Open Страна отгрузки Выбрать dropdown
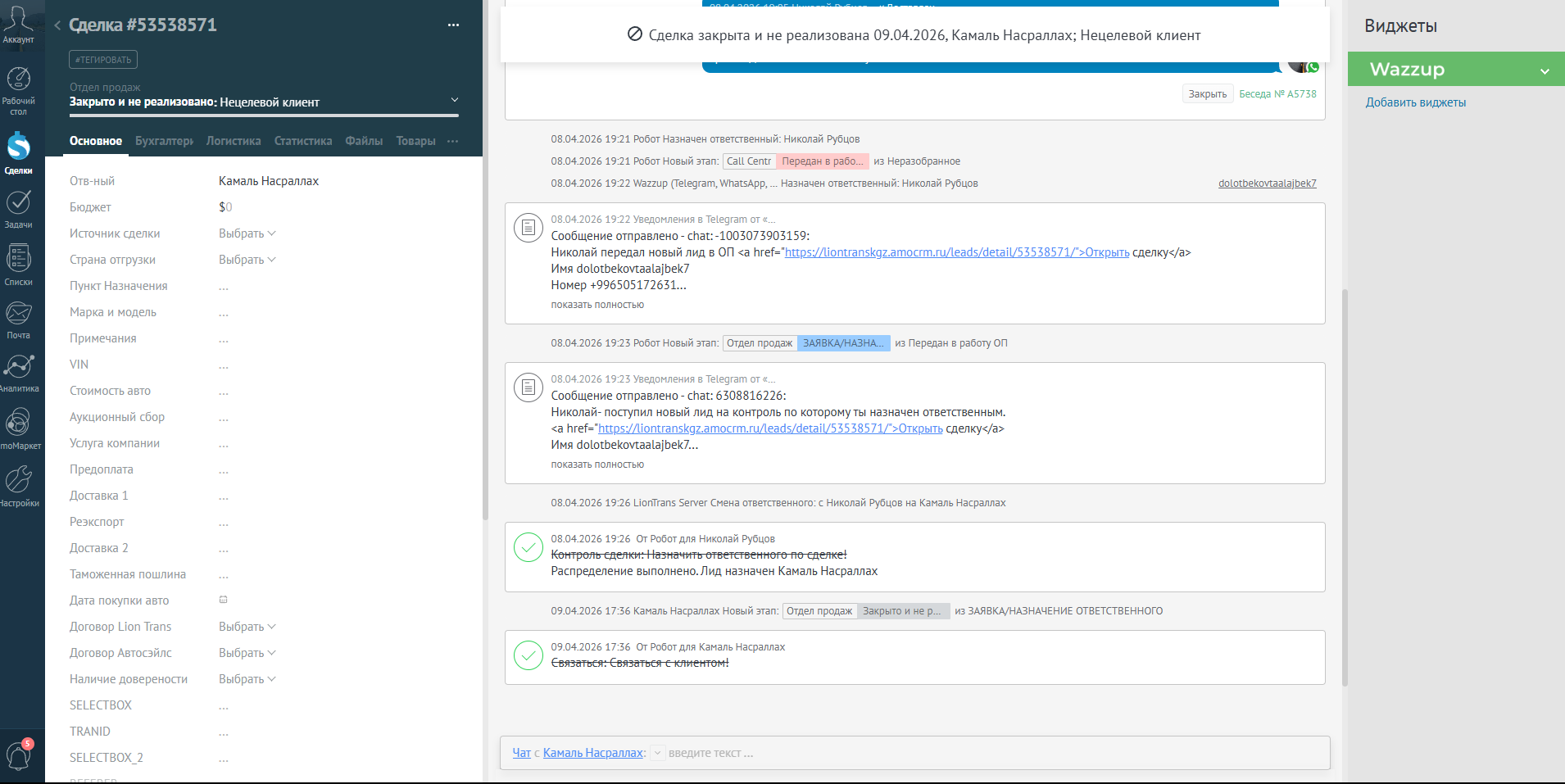Viewport: 1565px width, 784px height. point(247,260)
